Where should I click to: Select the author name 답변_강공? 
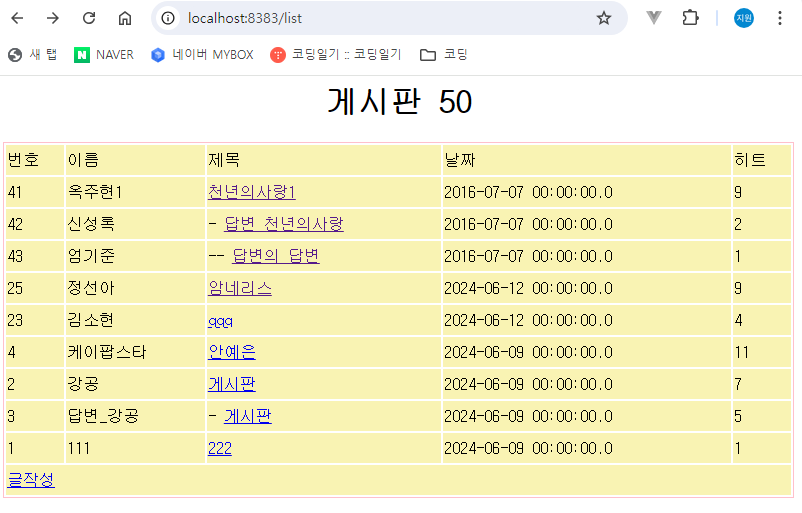click(103, 416)
